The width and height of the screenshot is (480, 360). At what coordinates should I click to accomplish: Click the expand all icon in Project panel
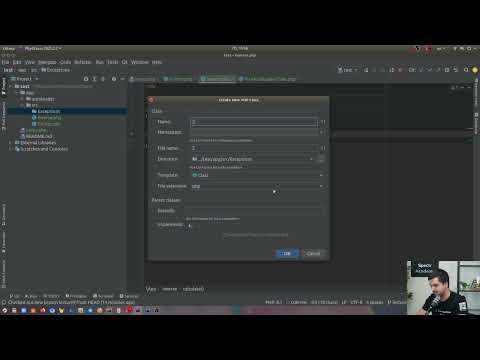pyautogui.click(x=94, y=79)
